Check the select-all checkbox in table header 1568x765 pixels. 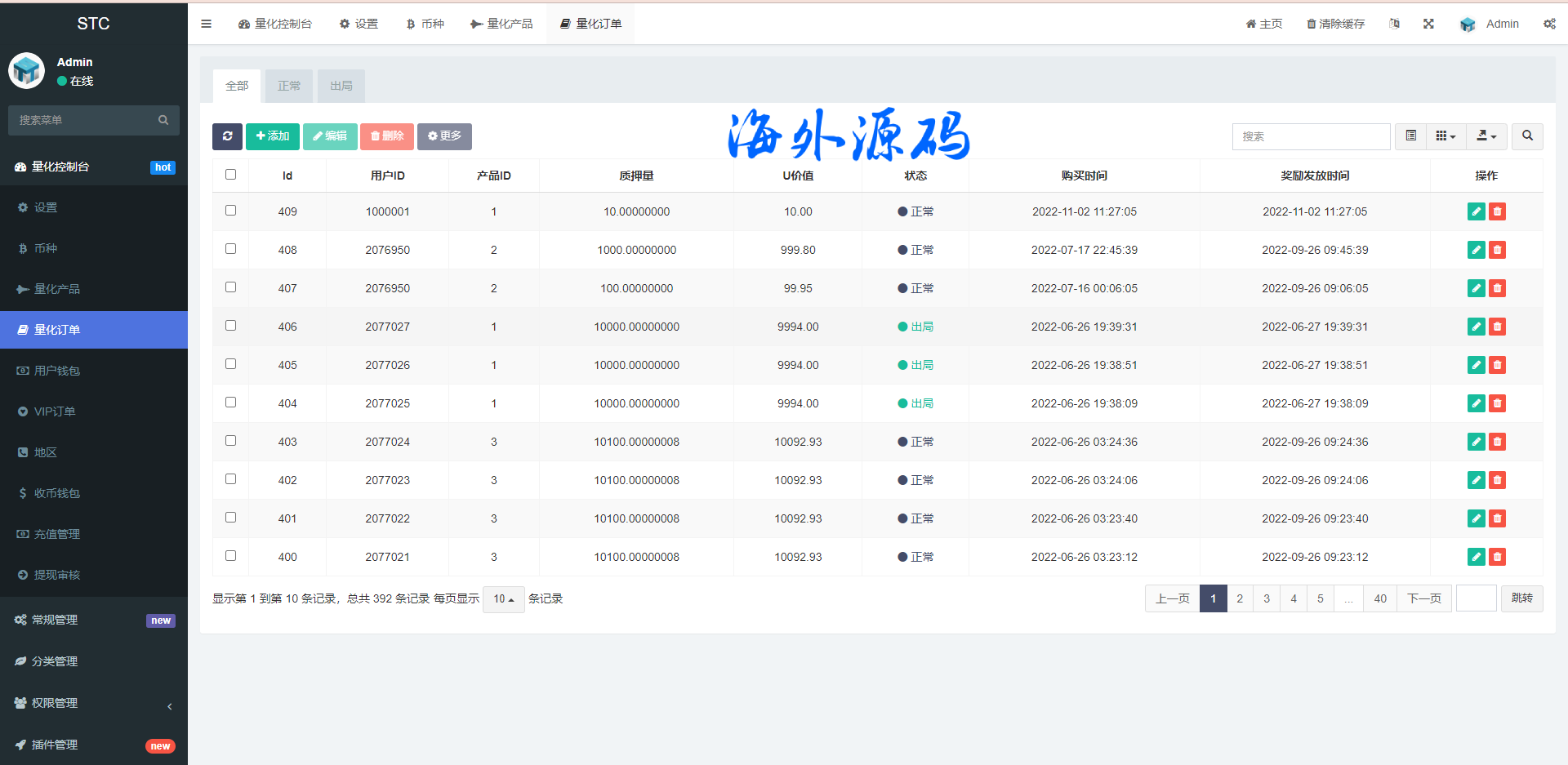click(x=230, y=175)
